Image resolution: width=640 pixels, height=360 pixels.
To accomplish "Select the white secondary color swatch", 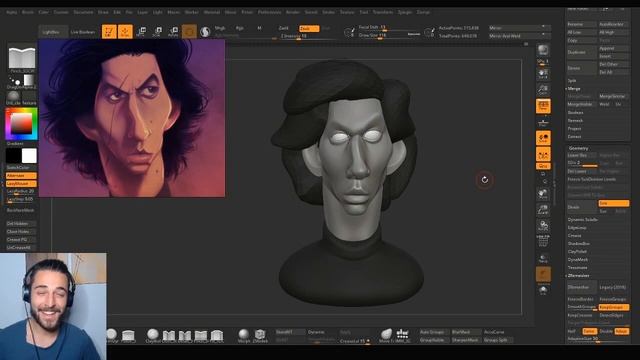I will 29,156.
